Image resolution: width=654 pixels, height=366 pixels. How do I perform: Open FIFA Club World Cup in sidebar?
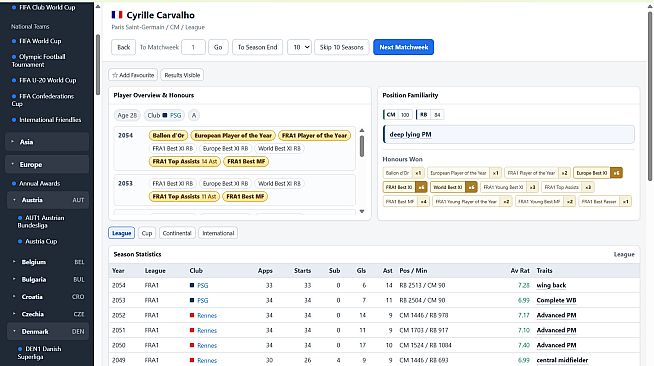pyautogui.click(x=47, y=7)
